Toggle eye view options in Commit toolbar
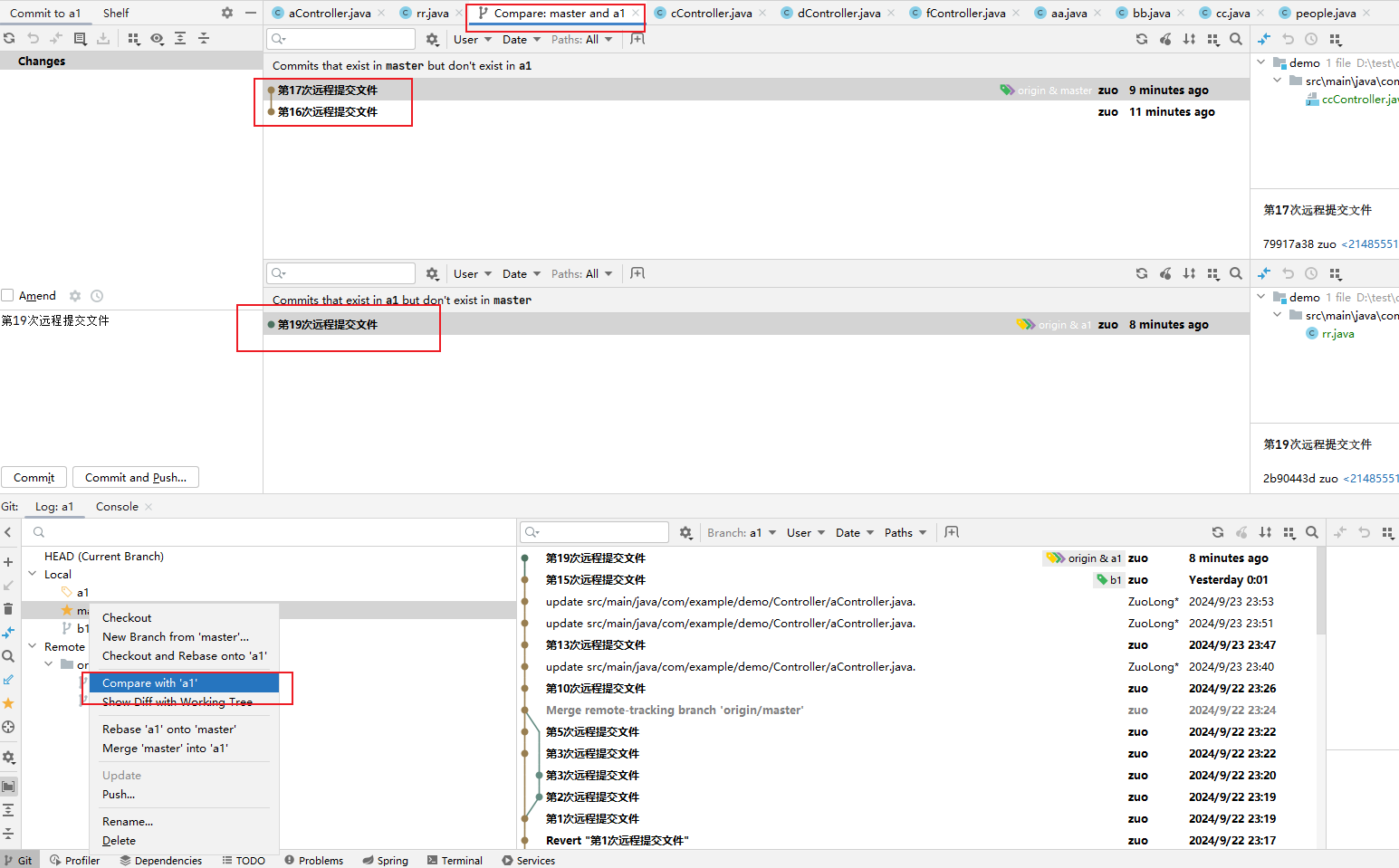This screenshot has height=868, width=1399. tap(158, 39)
